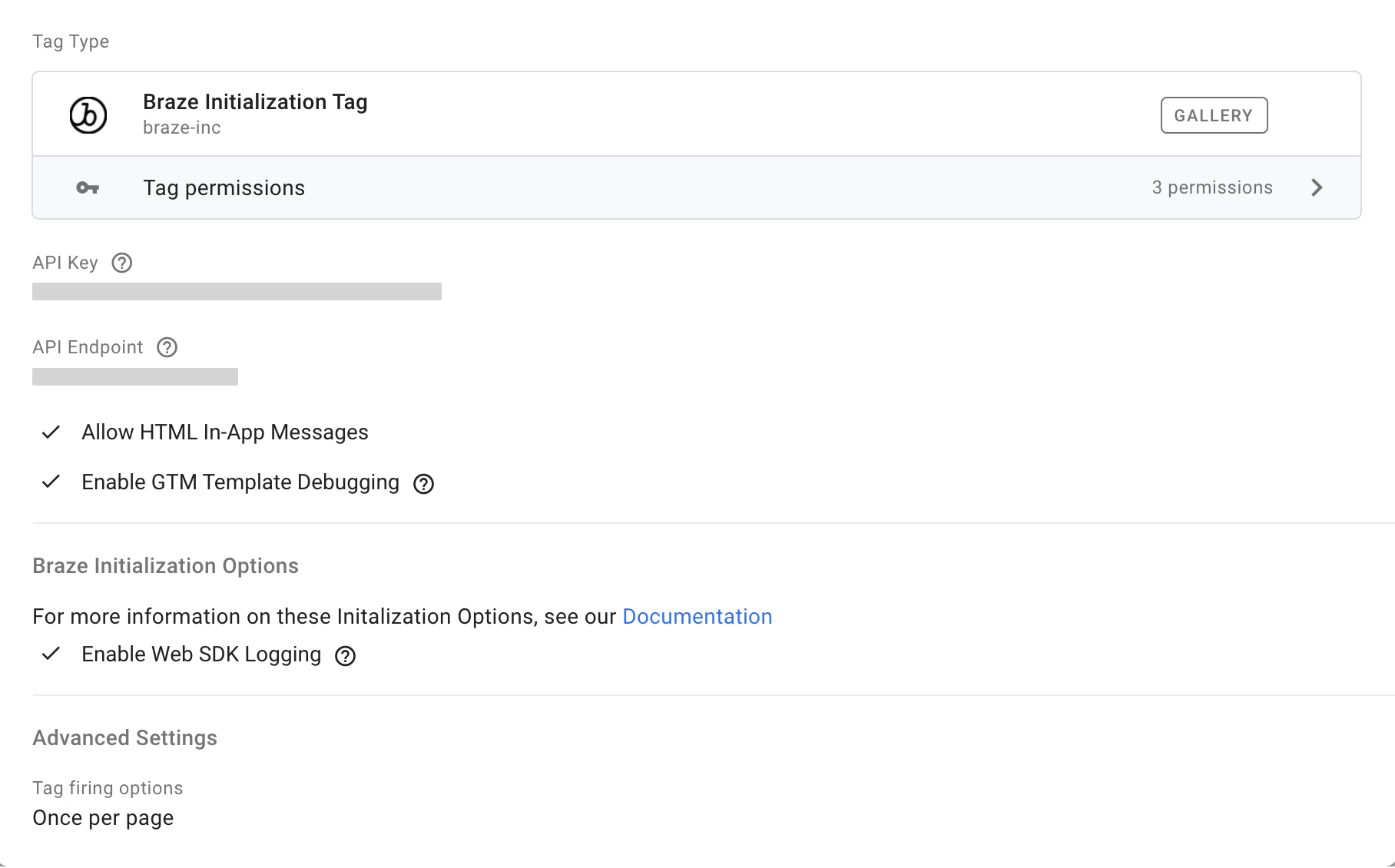
Task: Click the 'Allow HTML In-App Messages' label
Action: click(225, 432)
